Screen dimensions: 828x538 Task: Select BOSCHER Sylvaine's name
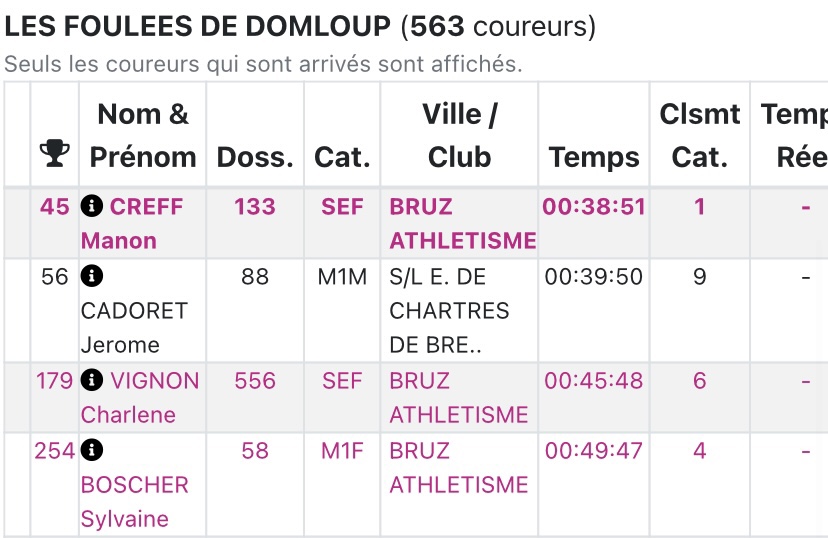point(134,501)
